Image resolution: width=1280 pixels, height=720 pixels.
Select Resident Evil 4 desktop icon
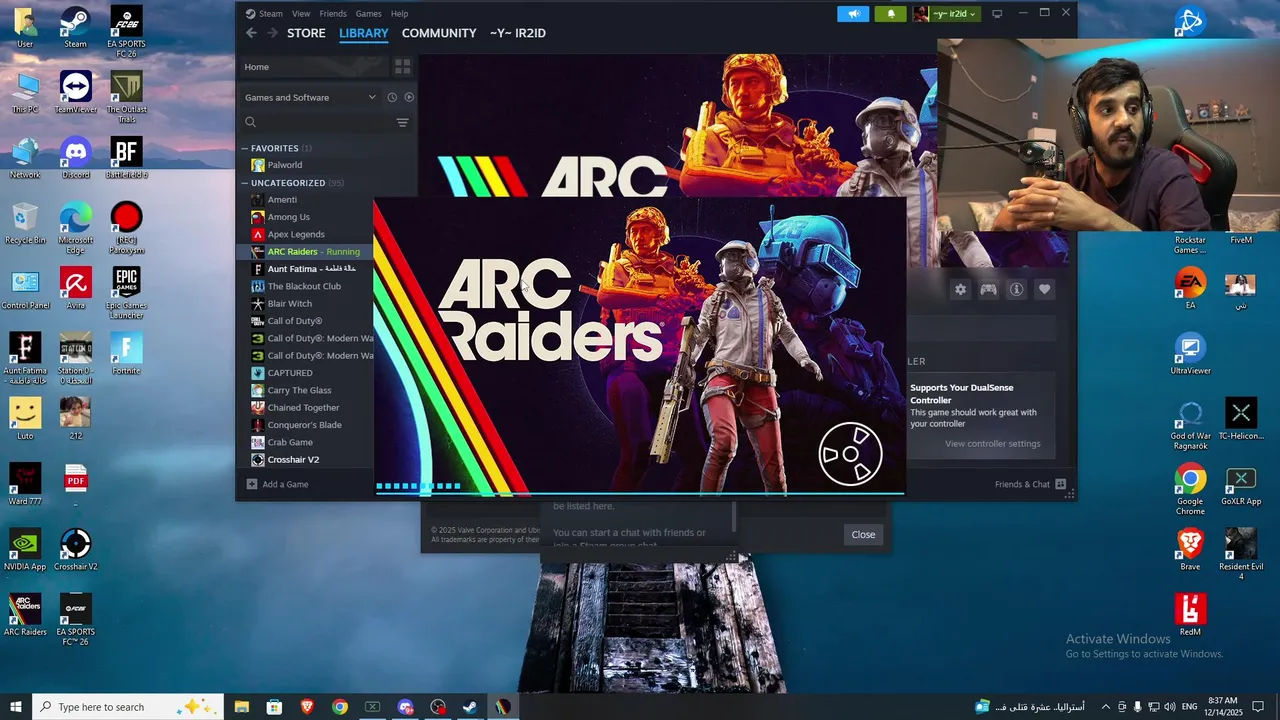click(x=1241, y=554)
